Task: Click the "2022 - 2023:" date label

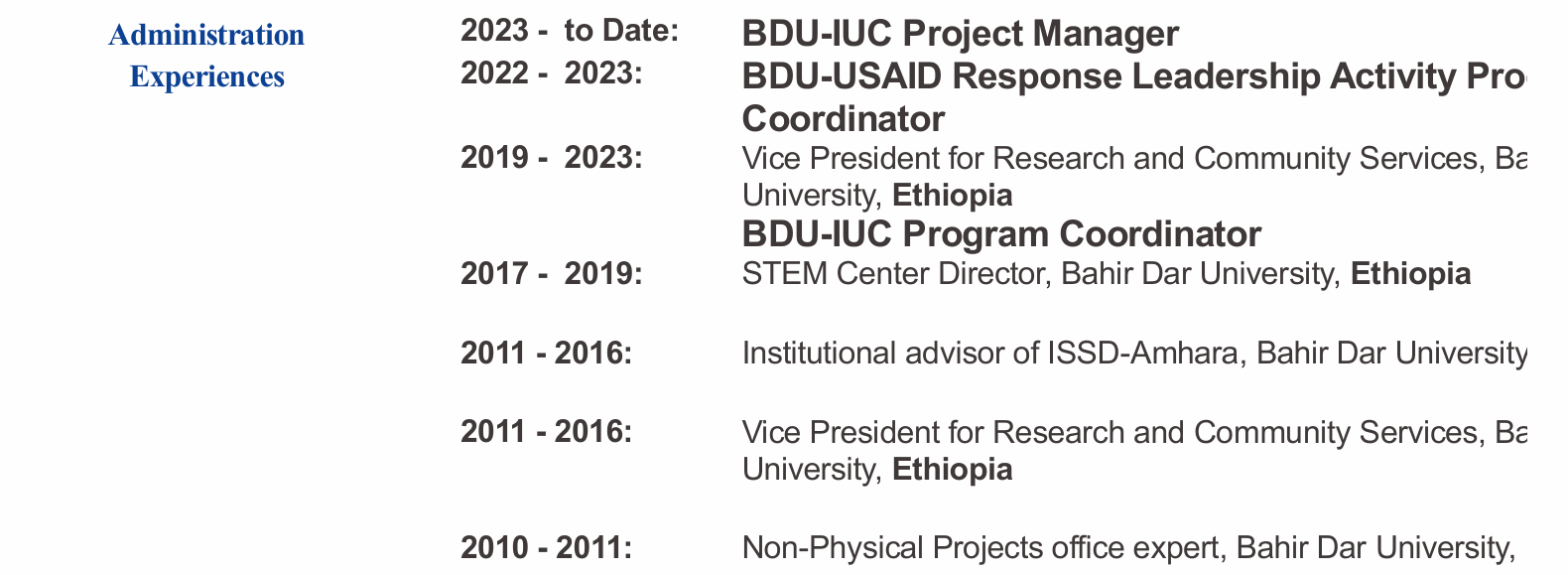Action: coord(552,74)
